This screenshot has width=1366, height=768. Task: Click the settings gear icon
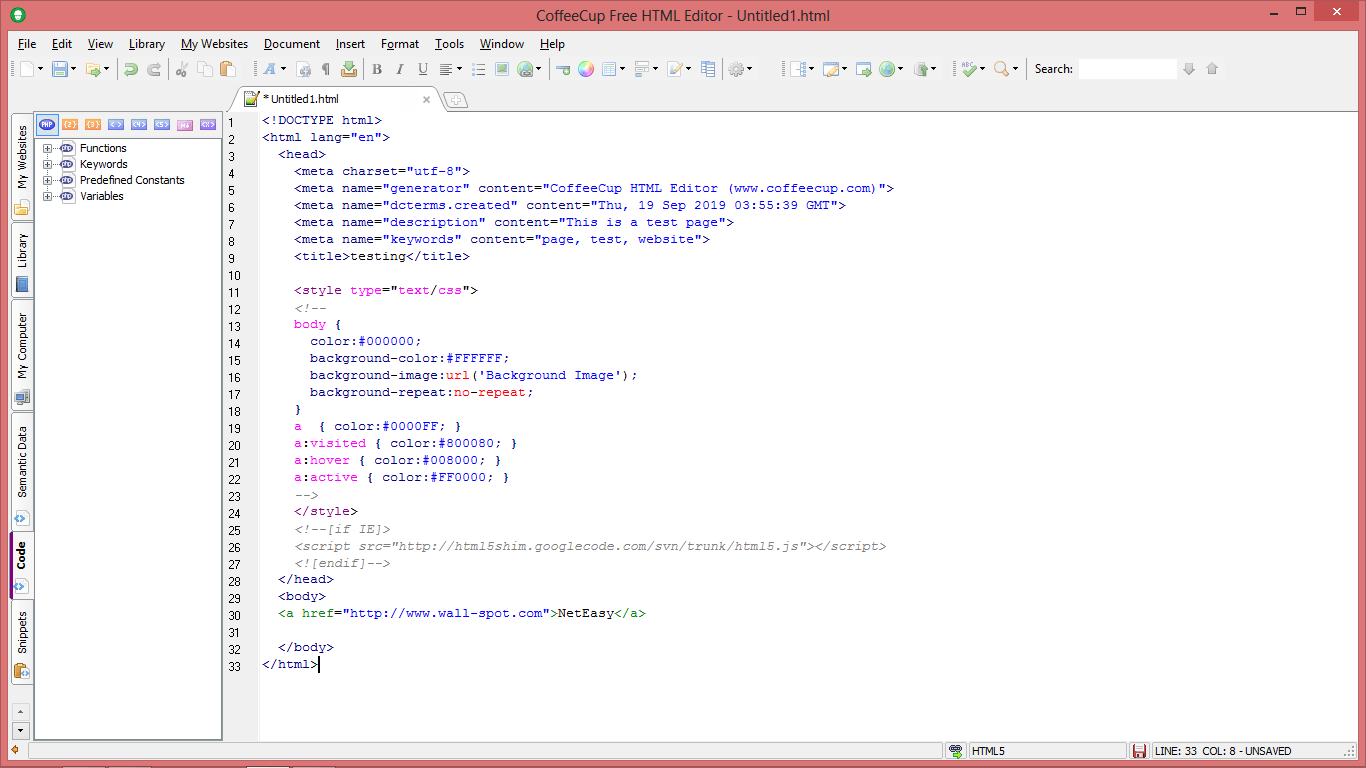737,69
